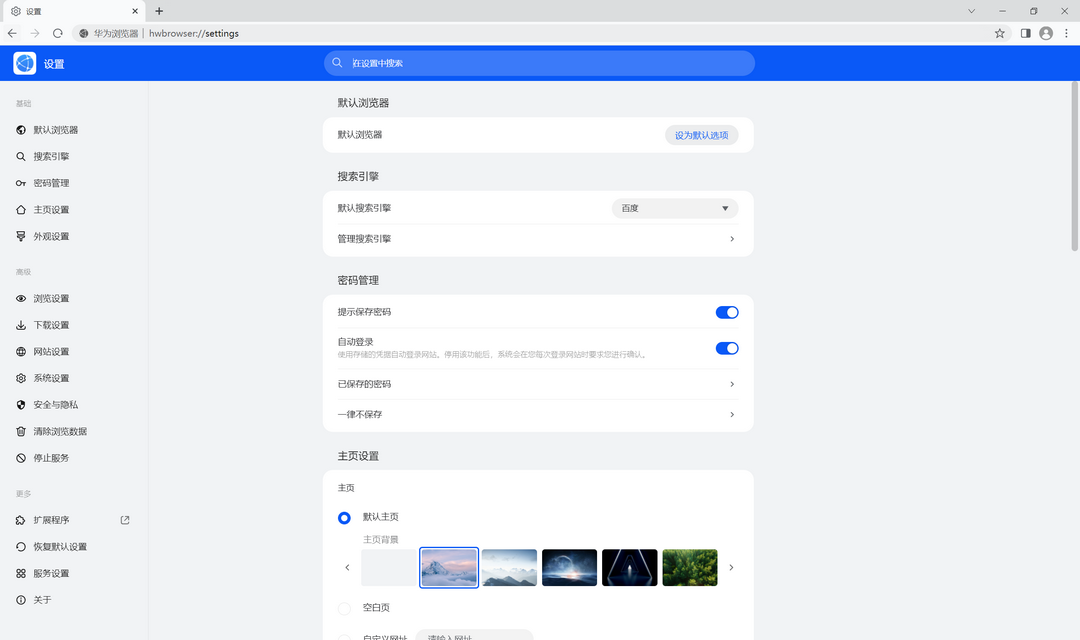Open the browser profile avatar menu

tap(1046, 33)
